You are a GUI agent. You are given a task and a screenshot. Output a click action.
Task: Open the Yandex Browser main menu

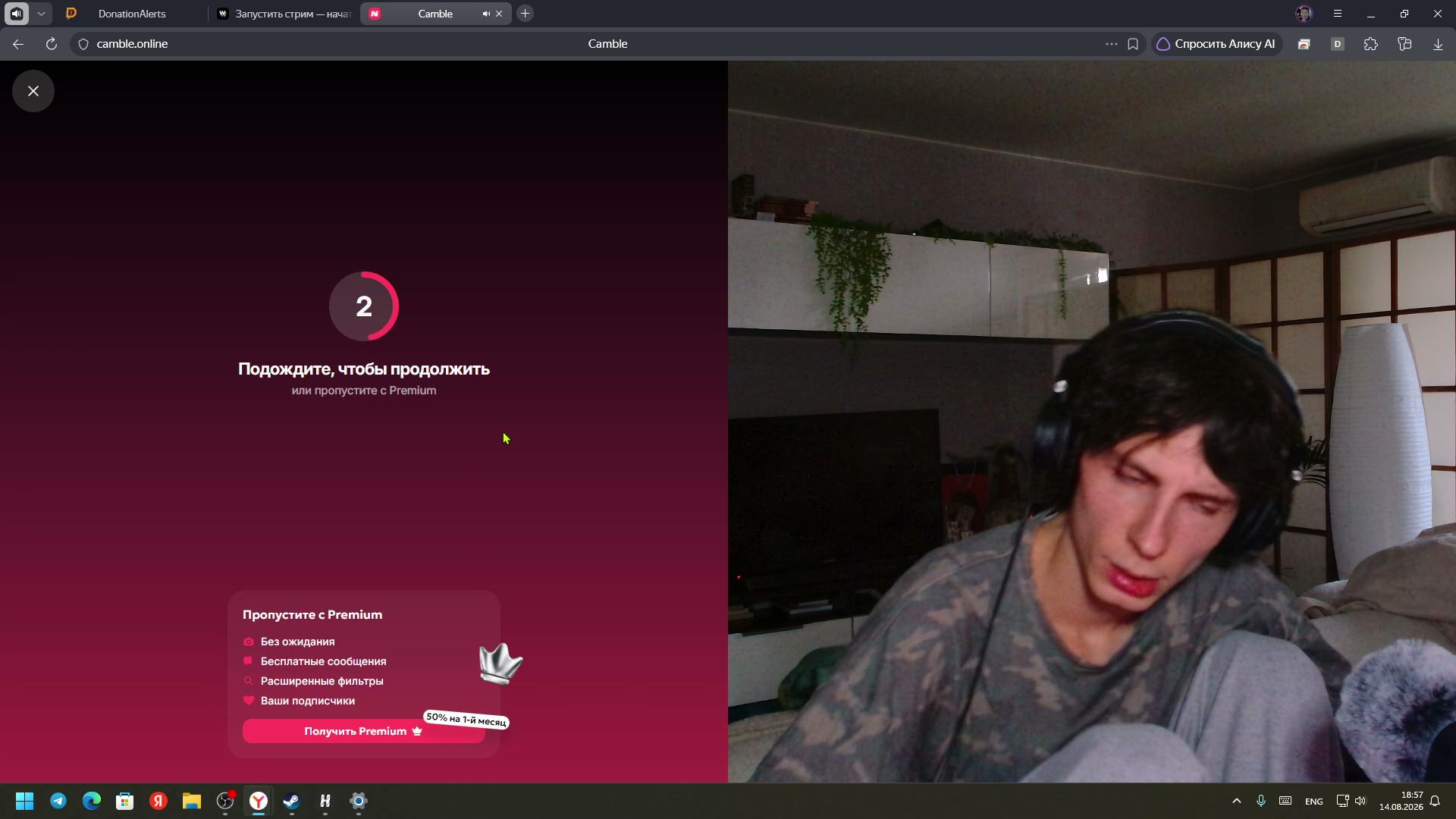1338,14
